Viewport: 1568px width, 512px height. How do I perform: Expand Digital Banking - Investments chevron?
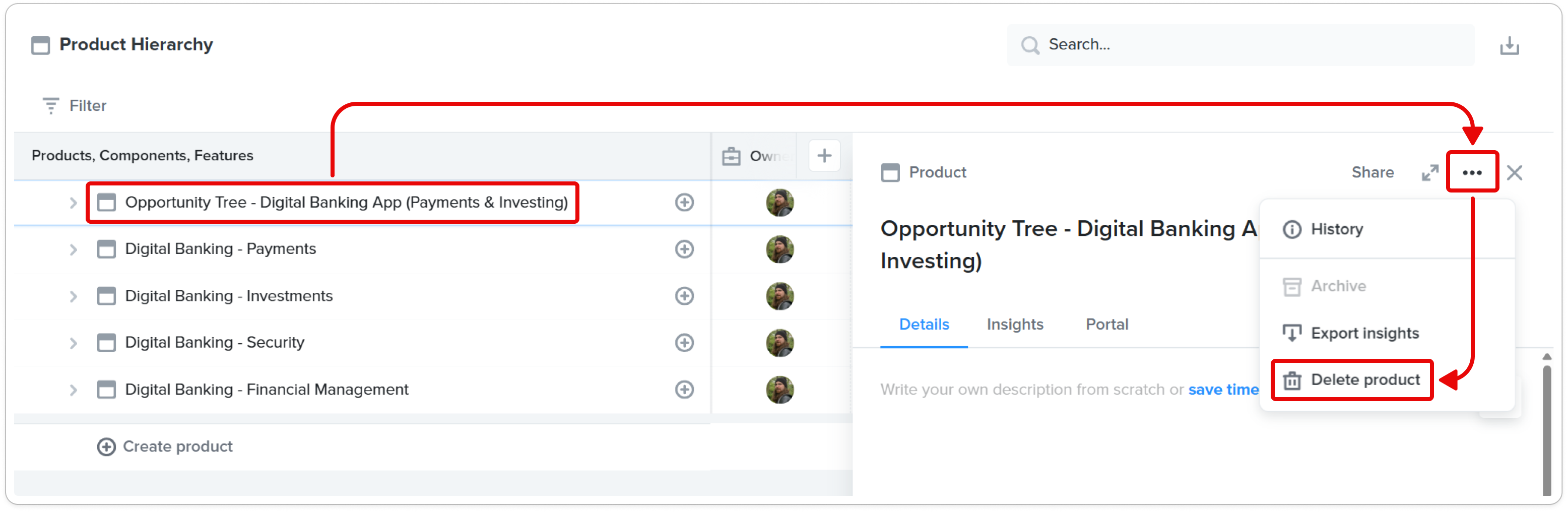pos(73,296)
